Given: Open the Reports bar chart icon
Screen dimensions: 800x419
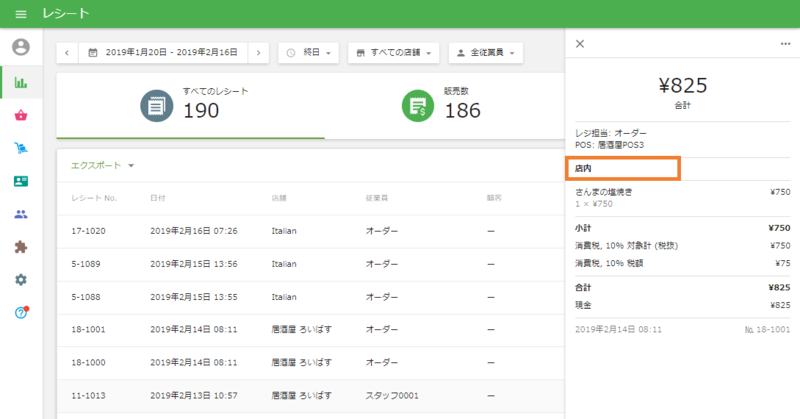Looking at the screenshot, I should coord(21,82).
